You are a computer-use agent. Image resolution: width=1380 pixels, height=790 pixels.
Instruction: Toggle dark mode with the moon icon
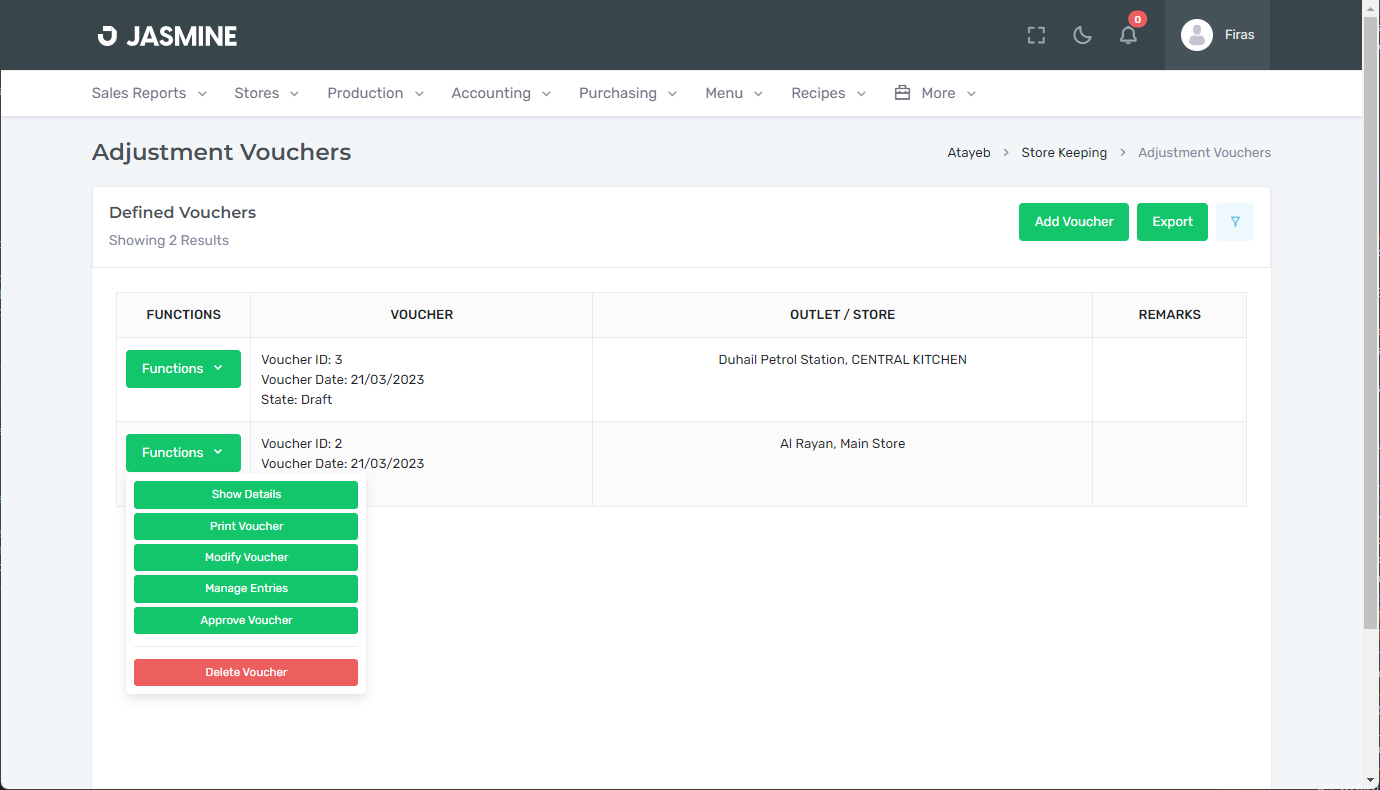pyautogui.click(x=1082, y=35)
